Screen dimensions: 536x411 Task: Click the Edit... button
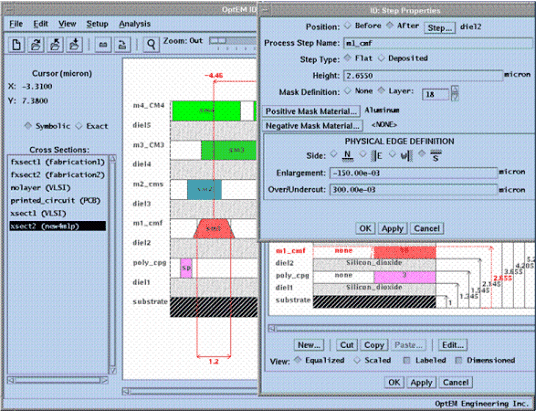point(453,345)
